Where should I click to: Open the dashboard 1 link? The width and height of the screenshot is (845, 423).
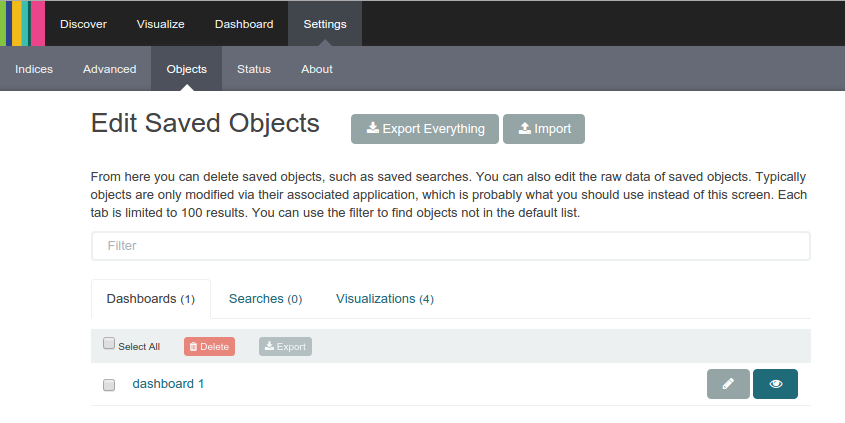[168, 384]
